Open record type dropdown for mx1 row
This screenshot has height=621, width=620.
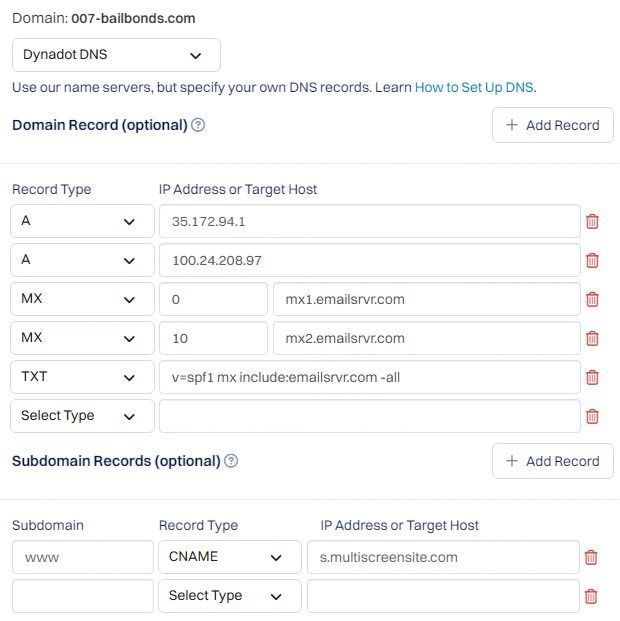click(x=82, y=299)
